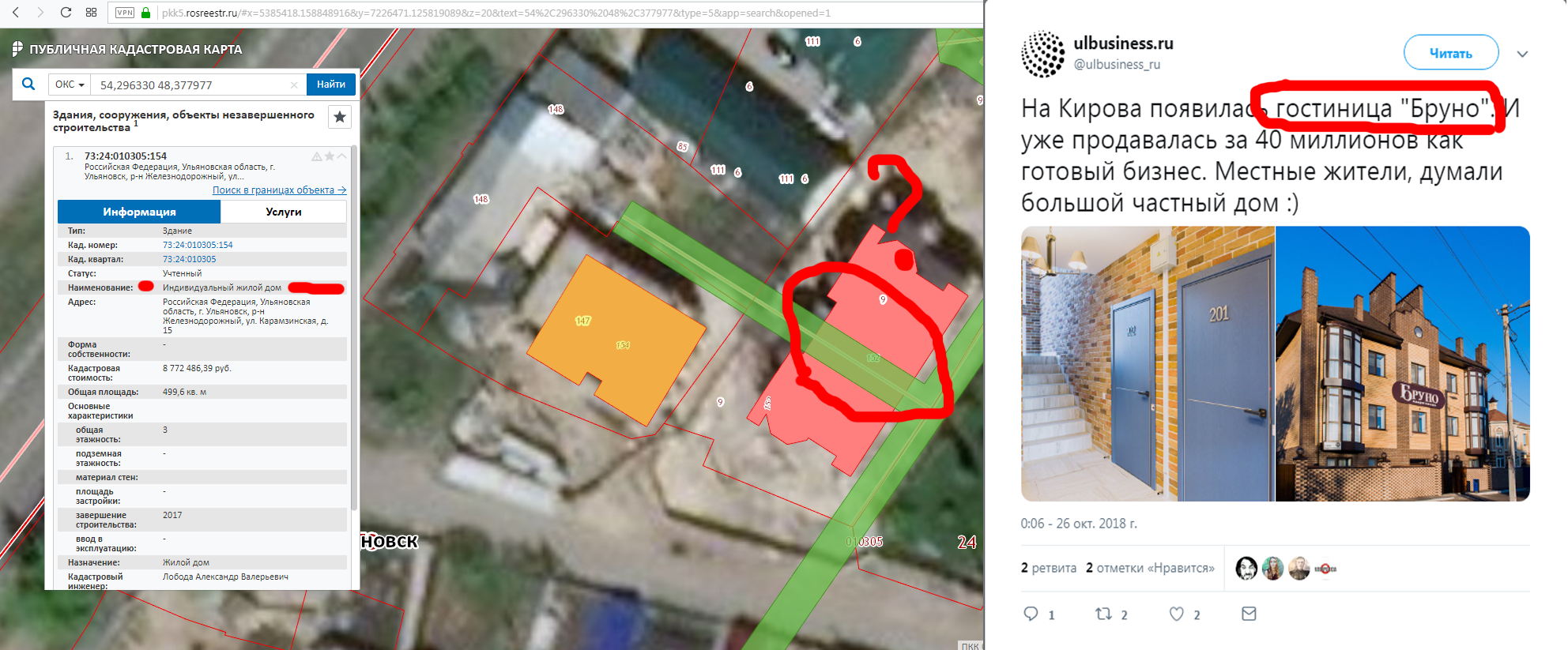Click the warning triangle icon on result
The width and height of the screenshot is (1568, 650).
pos(317,156)
